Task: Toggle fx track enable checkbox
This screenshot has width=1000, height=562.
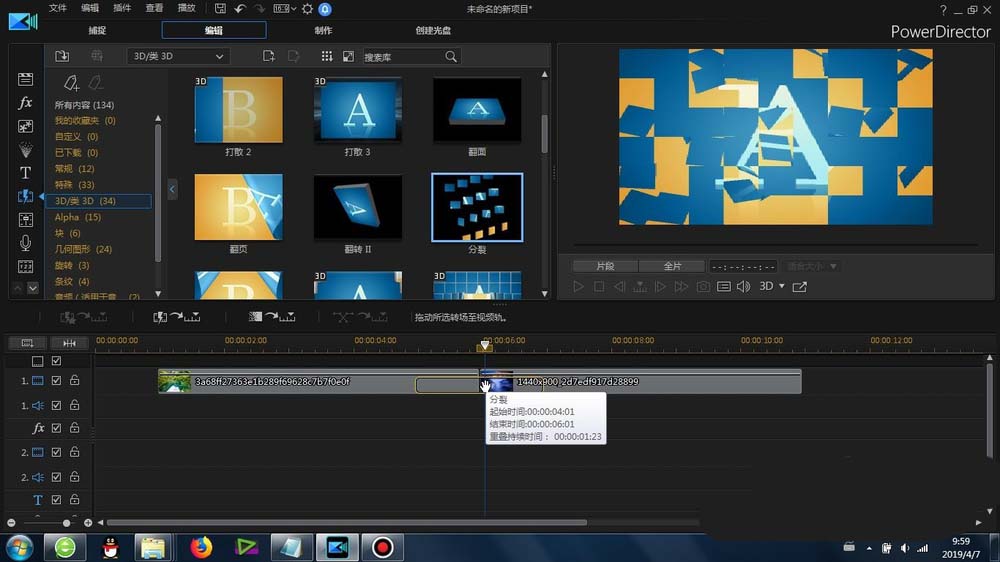Action: coord(56,428)
